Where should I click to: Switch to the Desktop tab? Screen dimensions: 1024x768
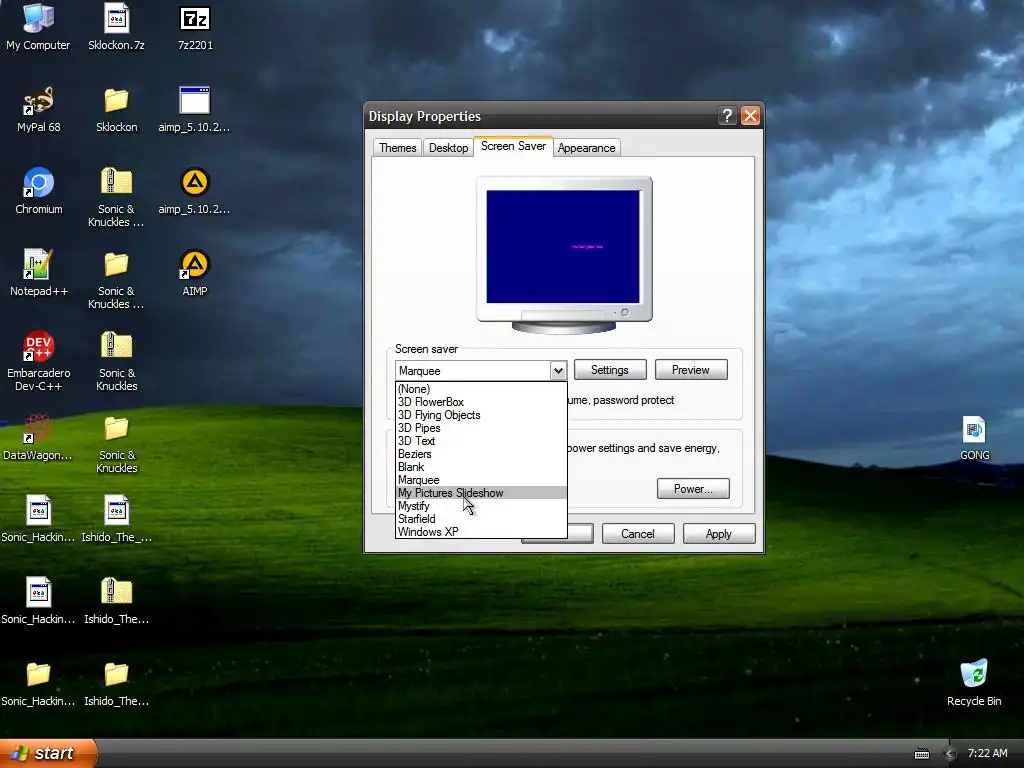point(448,148)
